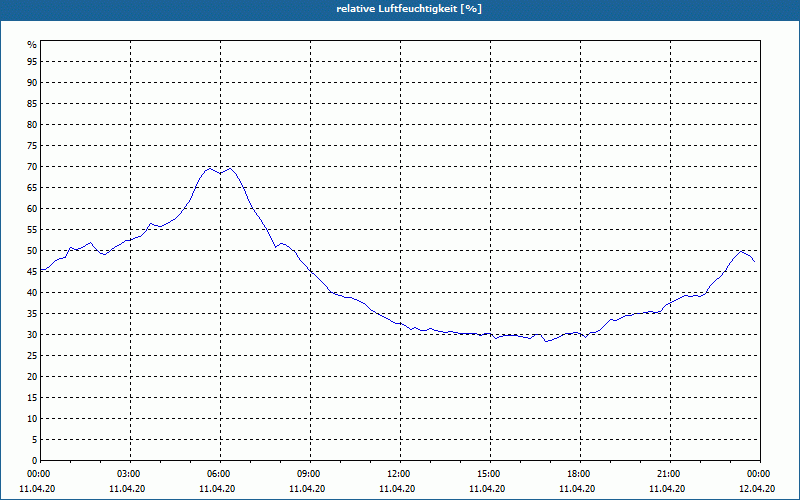Pick the y-axis tick label 75
The width and height of the screenshot is (800, 500).
tap(32, 146)
